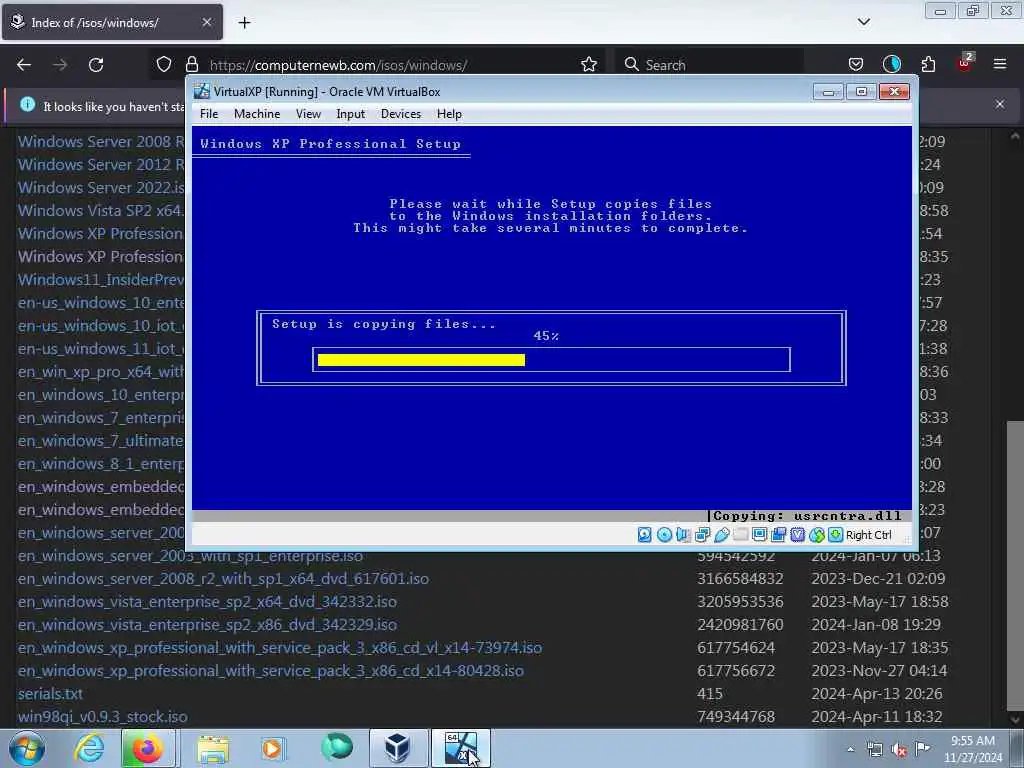This screenshot has height=768, width=1024.
Task: Click the green round app icon in taskbar
Action: pos(336,747)
